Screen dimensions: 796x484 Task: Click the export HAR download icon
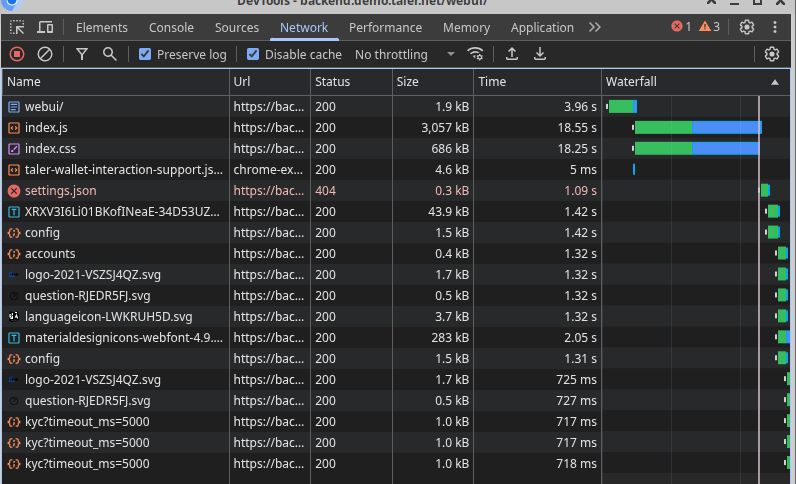540,54
